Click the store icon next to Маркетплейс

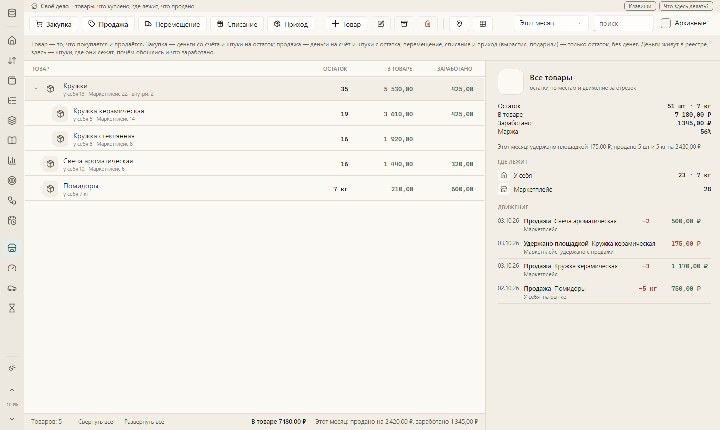click(x=504, y=189)
